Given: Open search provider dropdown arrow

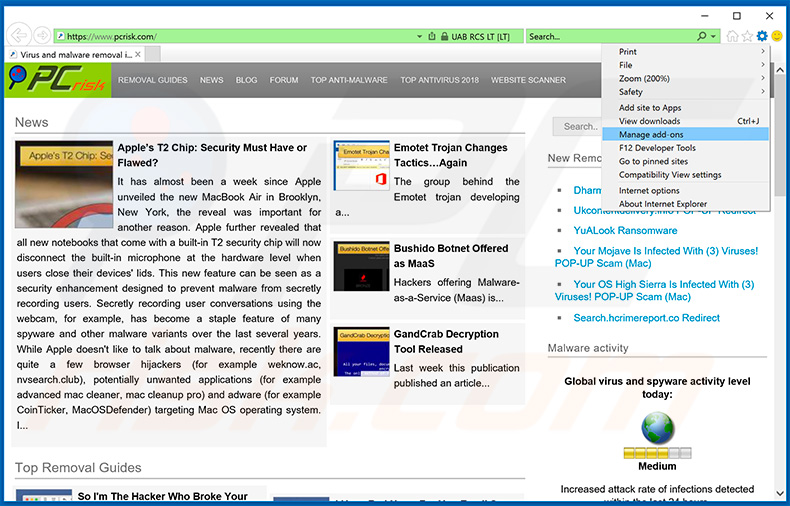Looking at the screenshot, I should (x=713, y=36).
